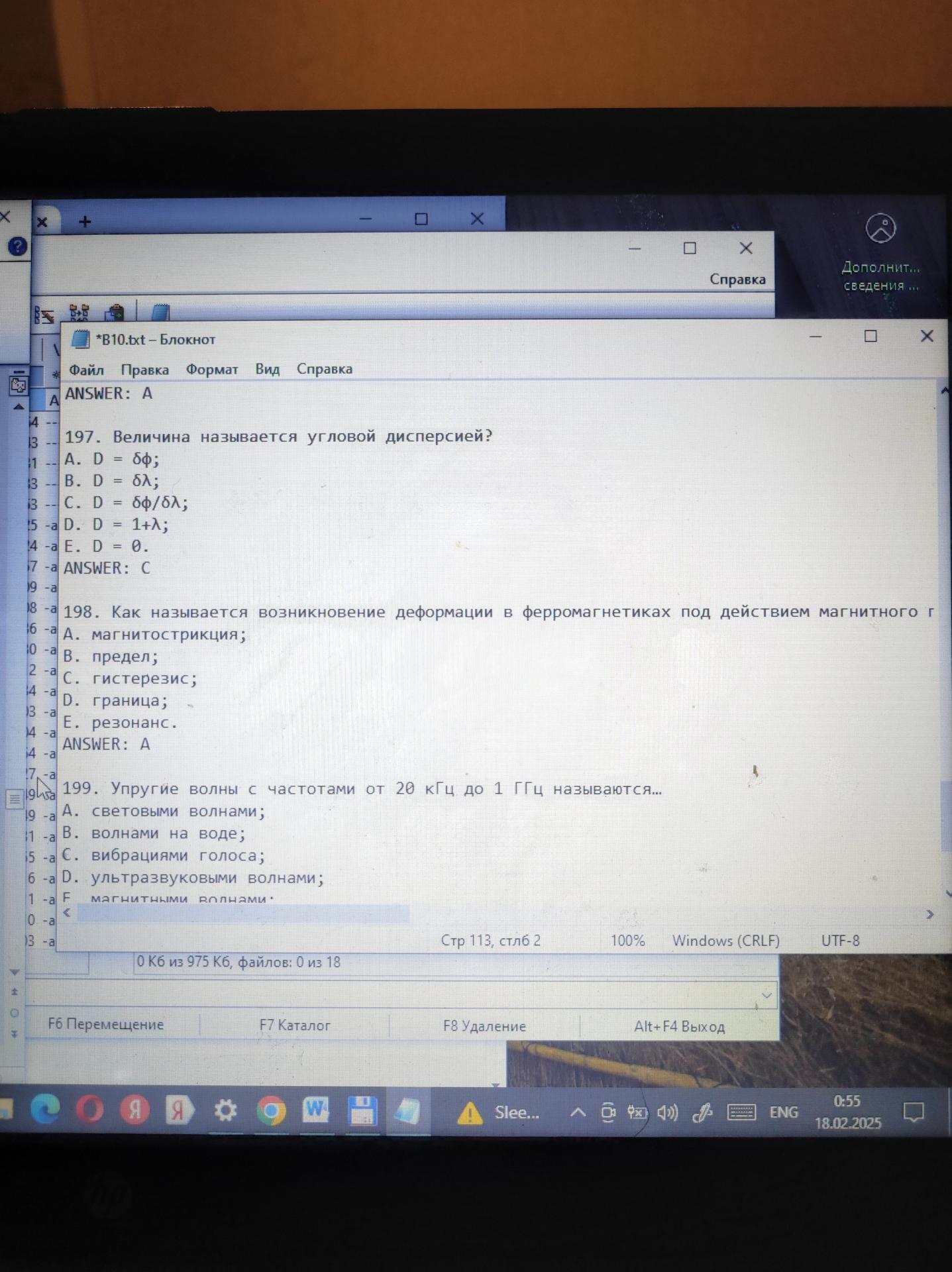Open Справка menu in the Total Commander window
This screenshot has height=1272, width=952.
[737, 280]
